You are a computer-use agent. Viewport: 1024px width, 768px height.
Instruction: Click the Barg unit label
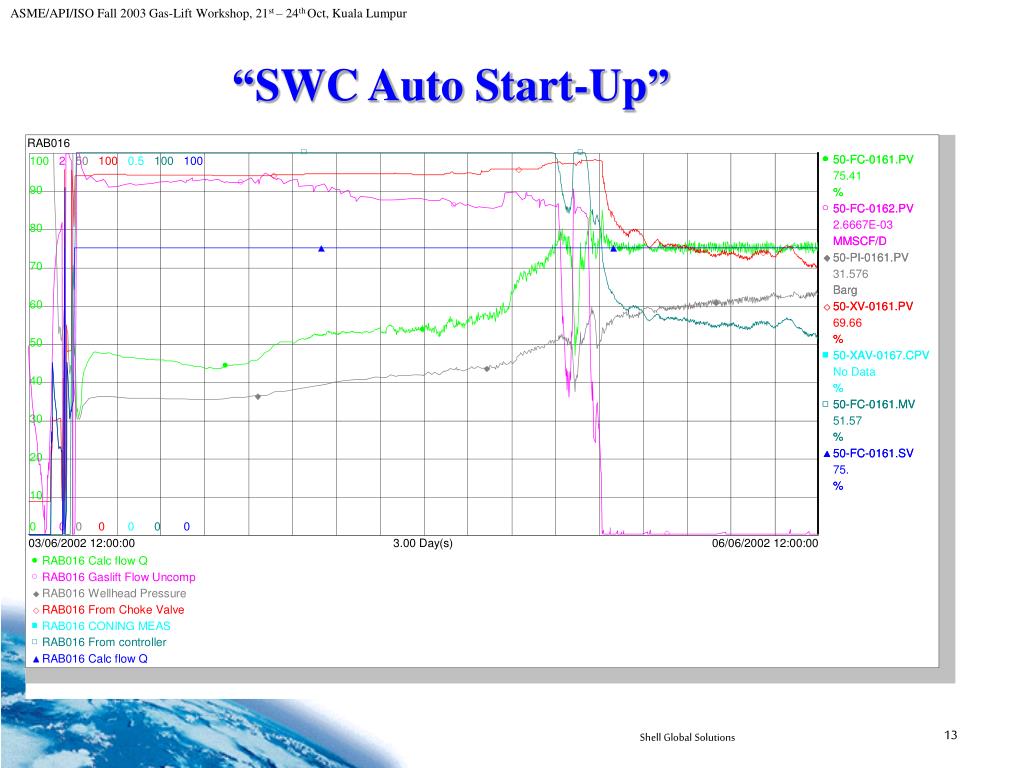845,290
